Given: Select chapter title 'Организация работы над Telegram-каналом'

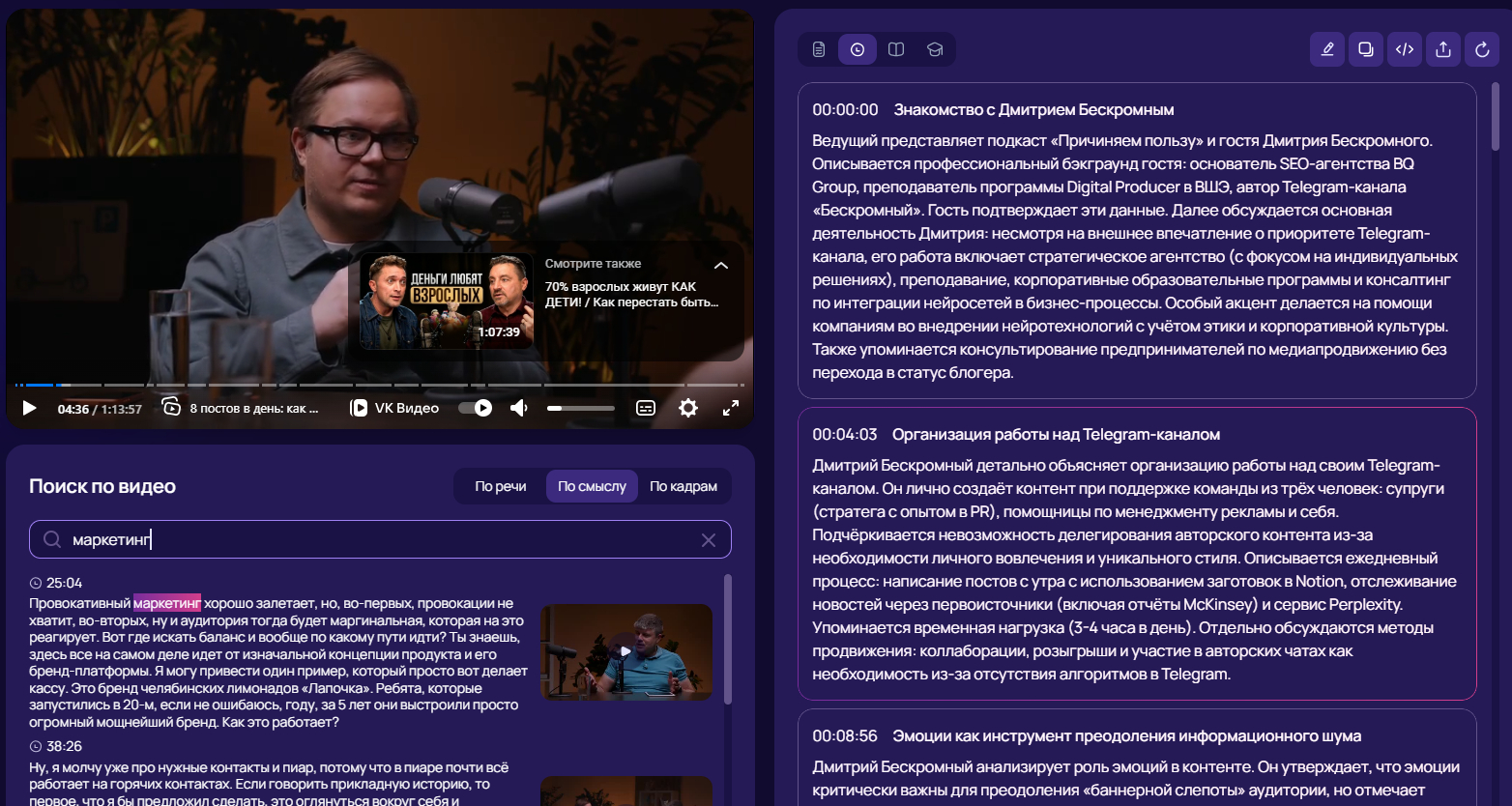Looking at the screenshot, I should click(x=1056, y=435).
